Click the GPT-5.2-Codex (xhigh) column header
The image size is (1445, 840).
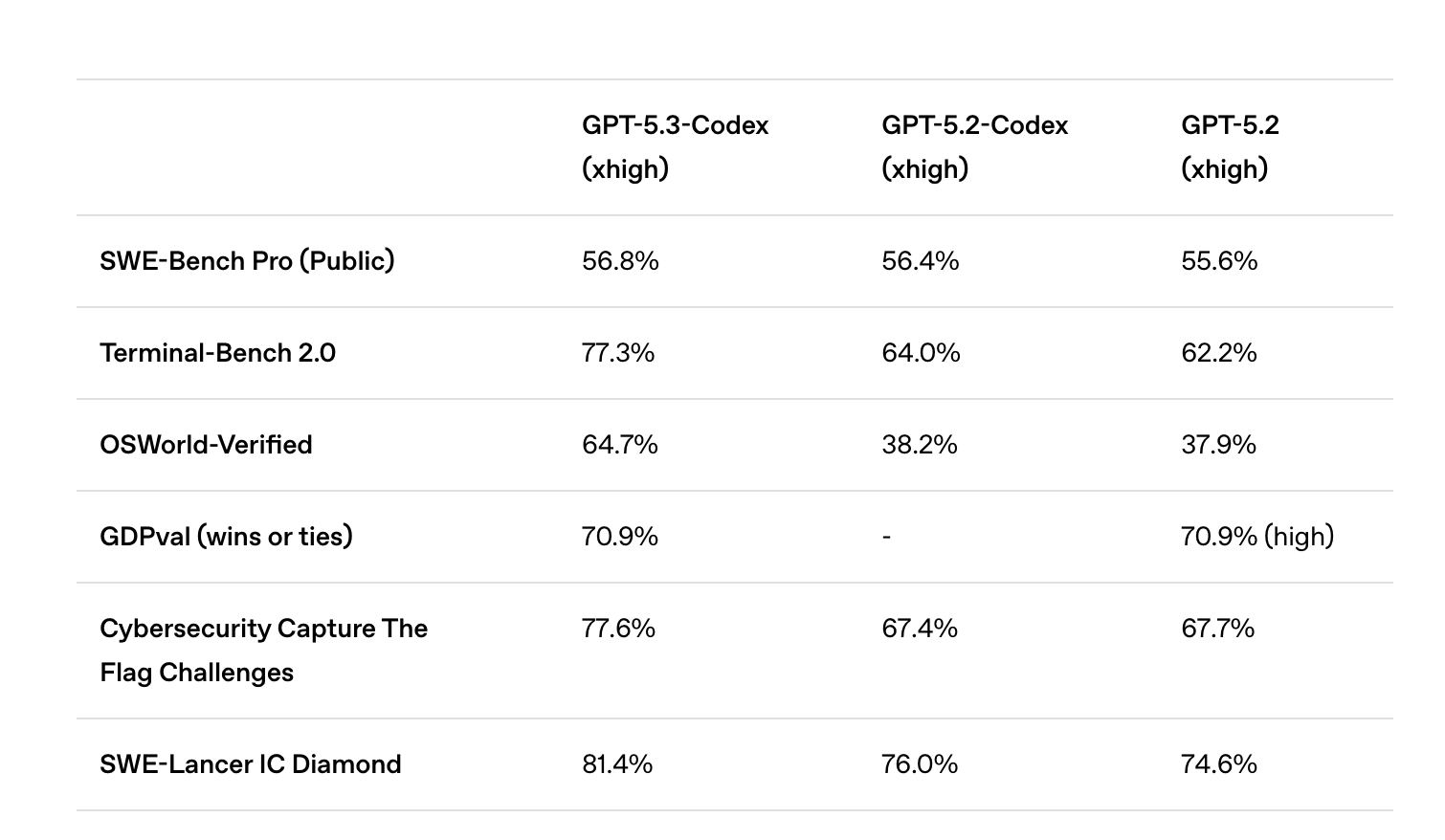tap(975, 146)
